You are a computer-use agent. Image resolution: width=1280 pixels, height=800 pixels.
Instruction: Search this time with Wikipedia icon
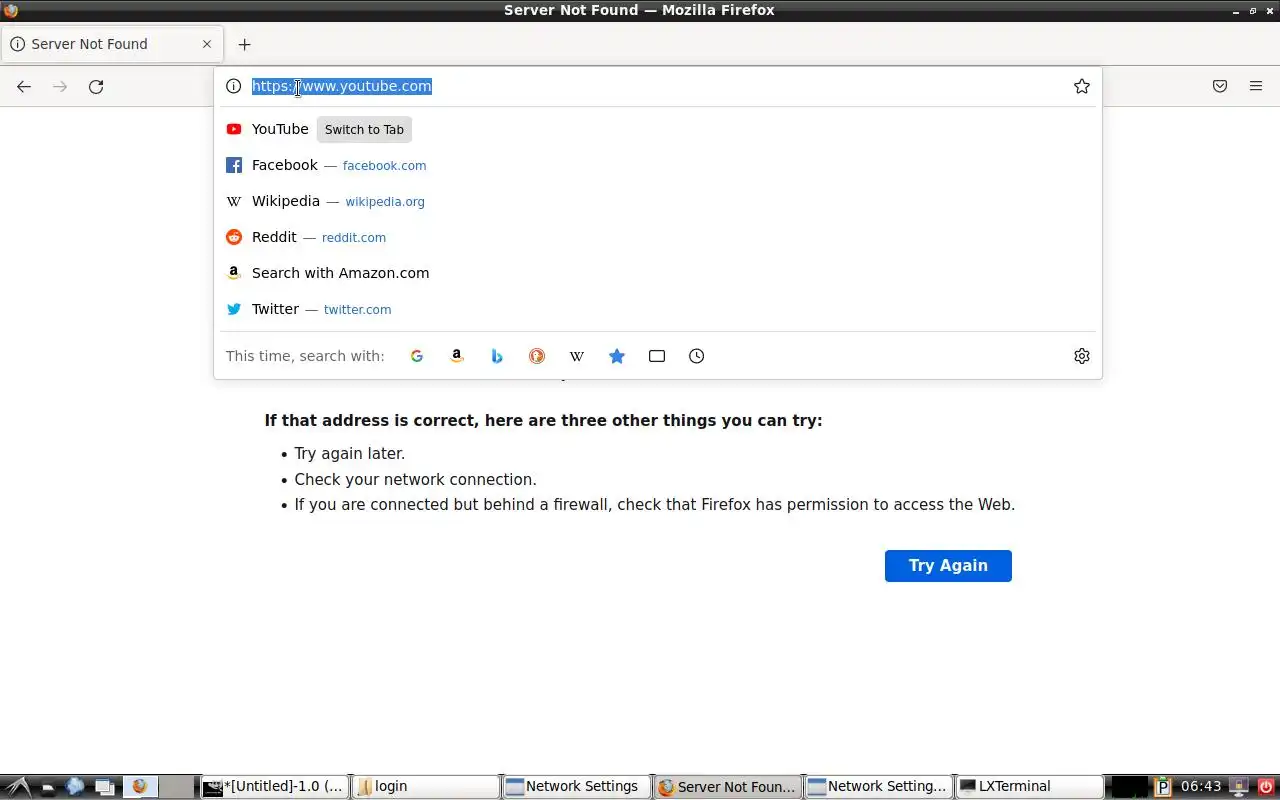[577, 356]
